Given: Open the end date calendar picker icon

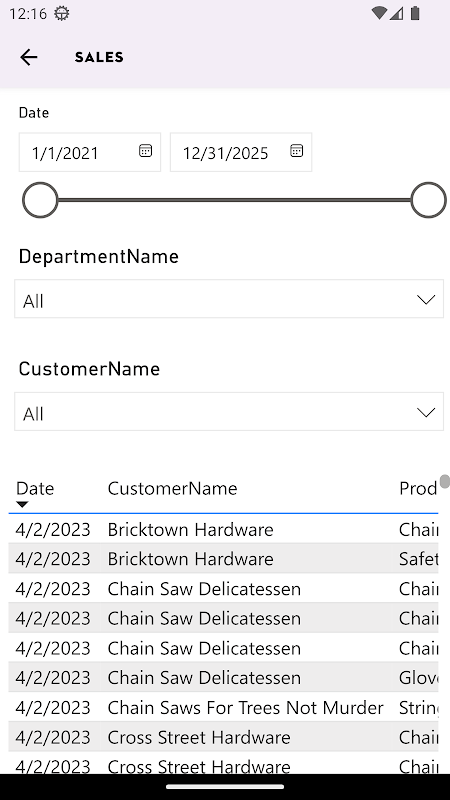Looking at the screenshot, I should (x=296, y=151).
